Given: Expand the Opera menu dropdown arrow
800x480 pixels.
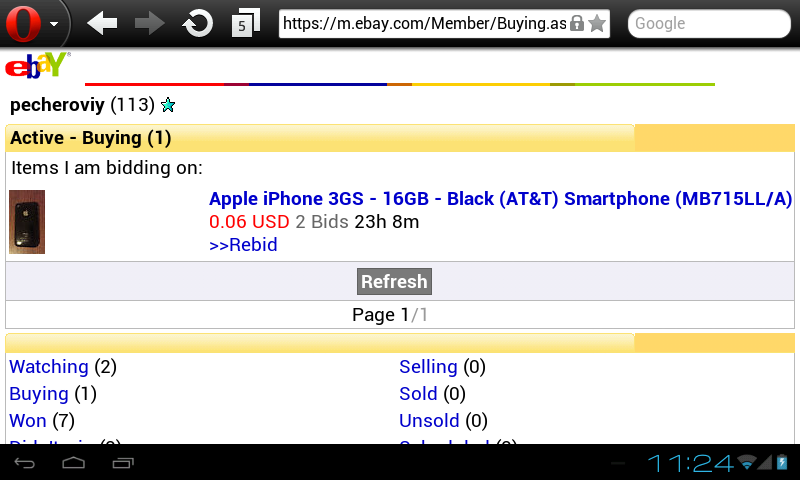Looking at the screenshot, I should pyautogui.click(x=54, y=23).
